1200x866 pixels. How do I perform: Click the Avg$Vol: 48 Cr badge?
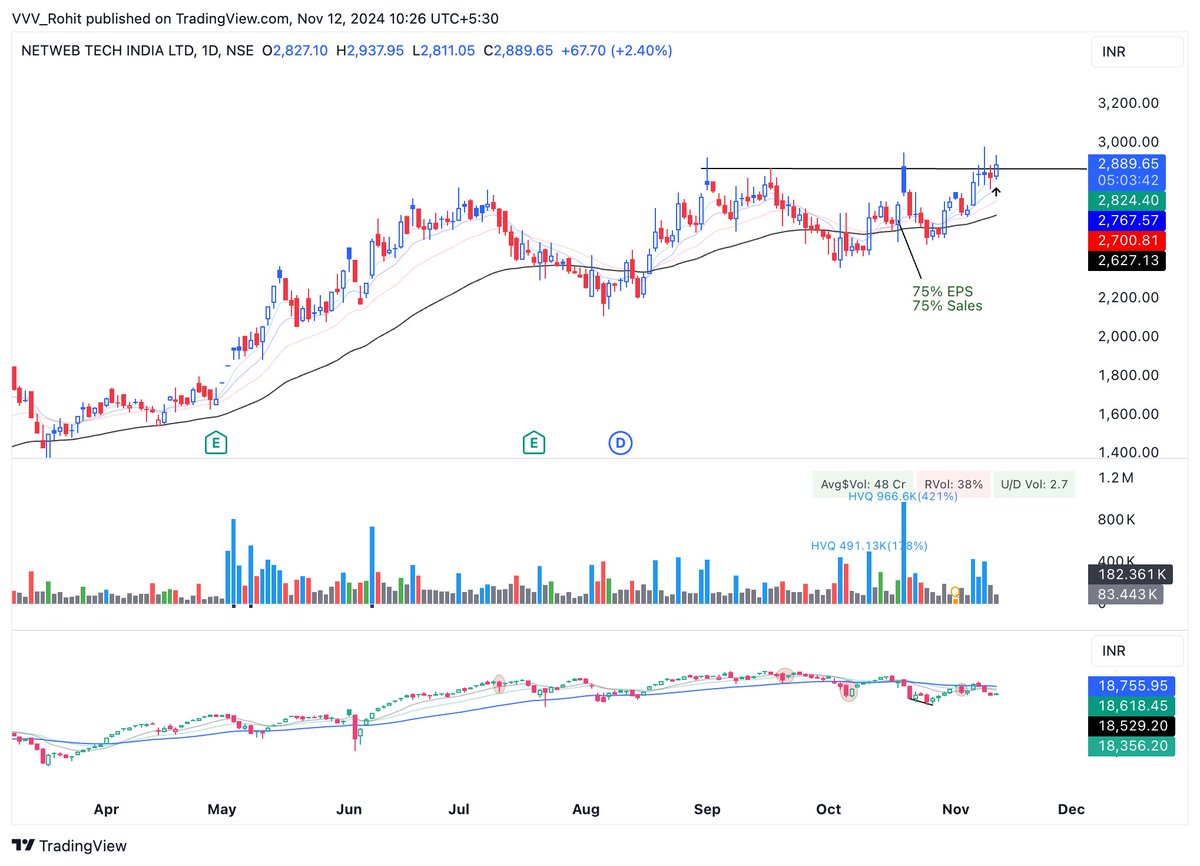tap(862, 483)
